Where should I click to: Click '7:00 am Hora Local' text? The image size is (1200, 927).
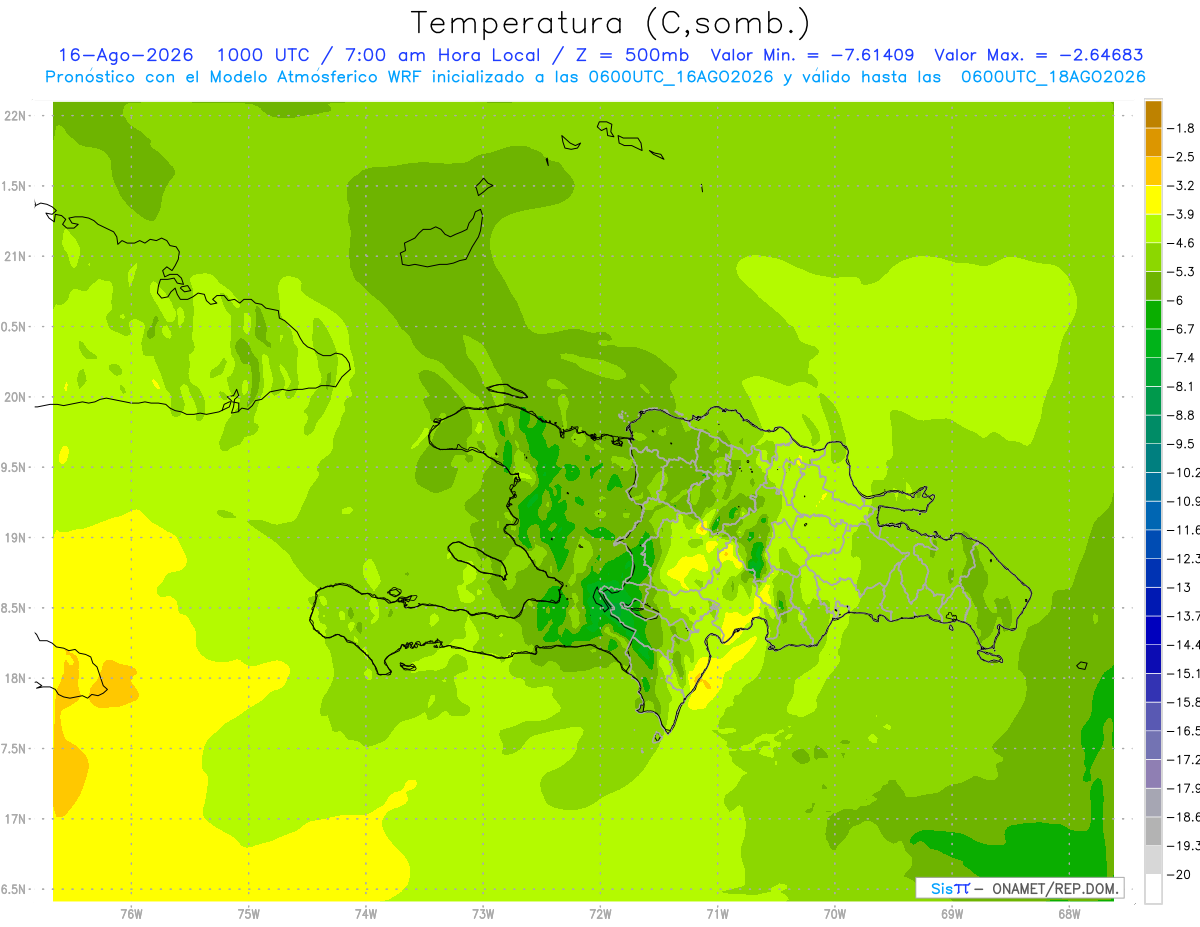click(x=442, y=56)
